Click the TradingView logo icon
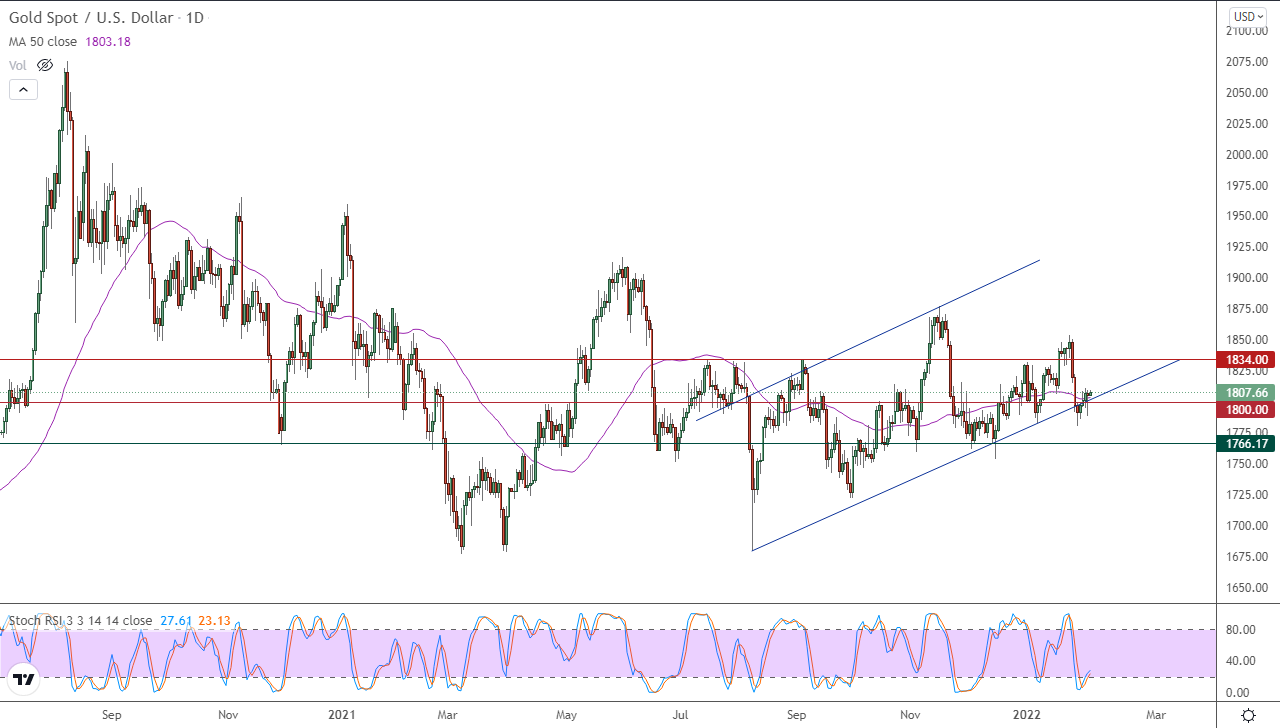This screenshot has width=1280, height=728. pos(25,680)
